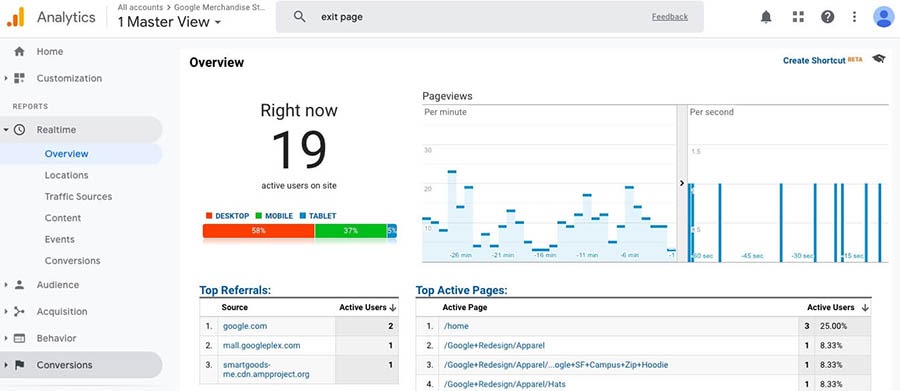Click the search magnifier icon
Screen dimensions: 900x391
click(x=299, y=17)
